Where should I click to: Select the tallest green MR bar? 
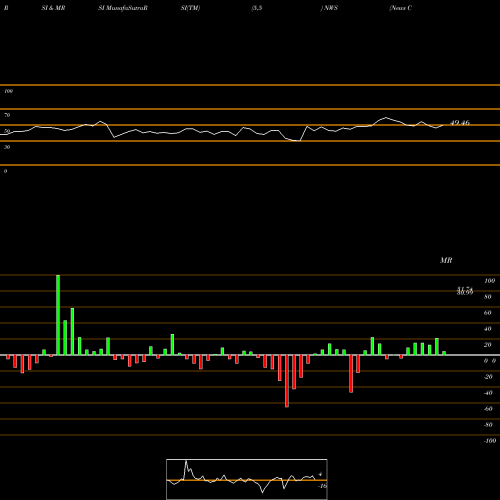(x=58, y=315)
